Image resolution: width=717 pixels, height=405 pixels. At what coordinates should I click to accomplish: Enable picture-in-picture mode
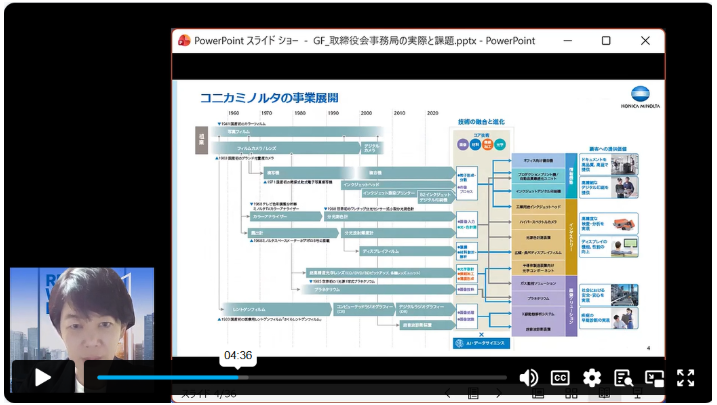click(x=655, y=378)
